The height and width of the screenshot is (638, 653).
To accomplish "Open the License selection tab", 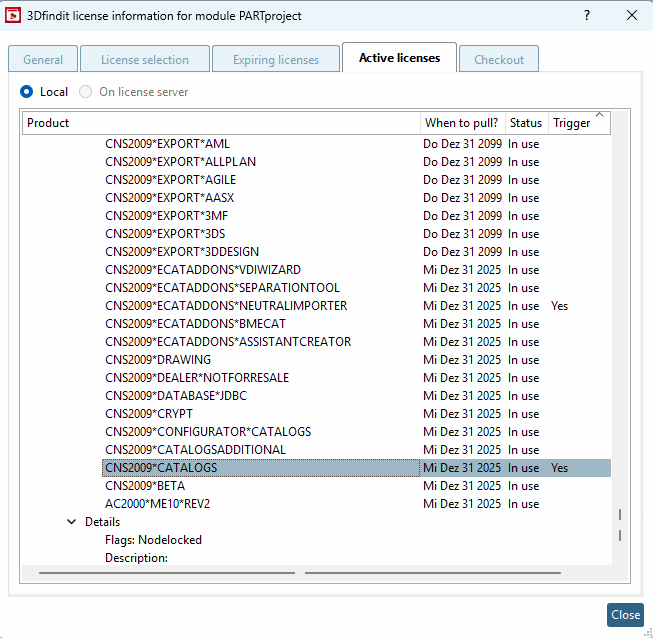I will (145, 59).
